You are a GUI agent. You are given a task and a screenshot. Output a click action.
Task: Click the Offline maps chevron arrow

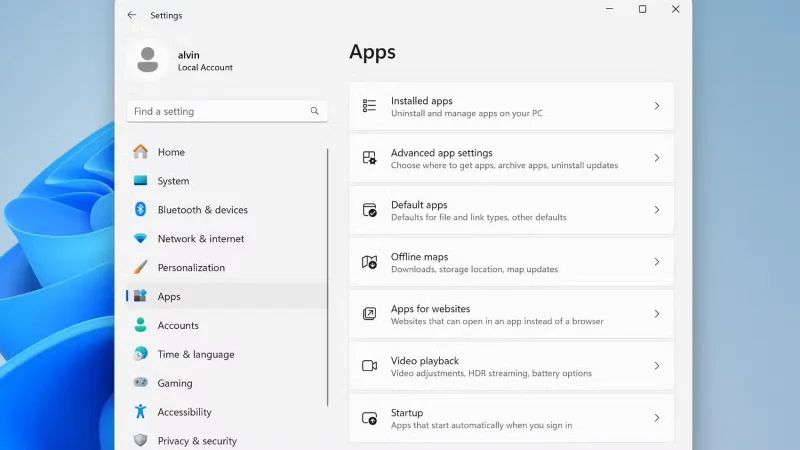pos(656,262)
